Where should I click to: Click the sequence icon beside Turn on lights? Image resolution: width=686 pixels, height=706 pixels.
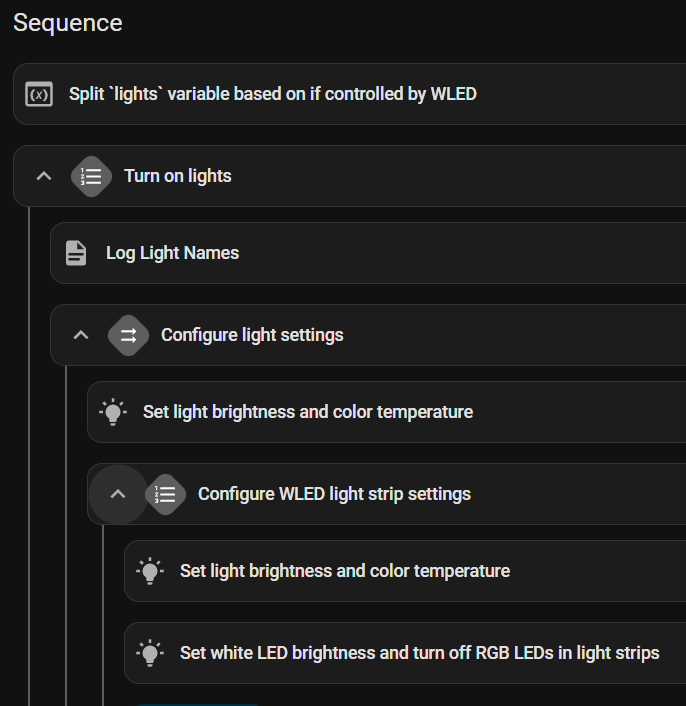coord(91,176)
